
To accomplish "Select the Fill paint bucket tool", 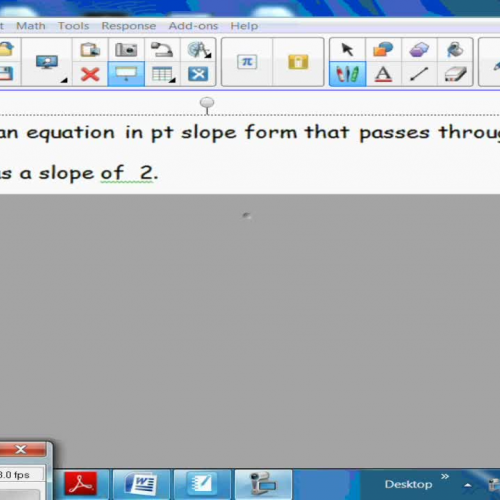I will click(455, 50).
